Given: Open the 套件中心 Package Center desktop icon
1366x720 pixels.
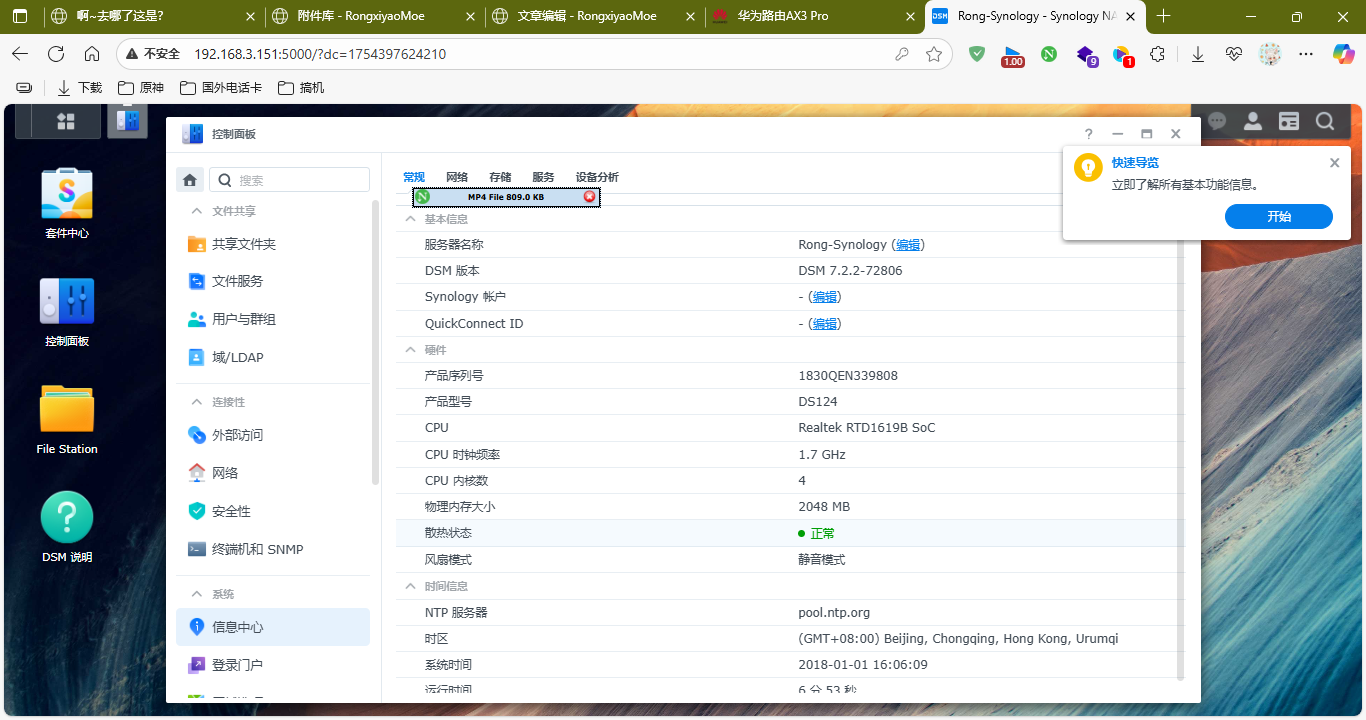Looking at the screenshot, I should (x=67, y=194).
